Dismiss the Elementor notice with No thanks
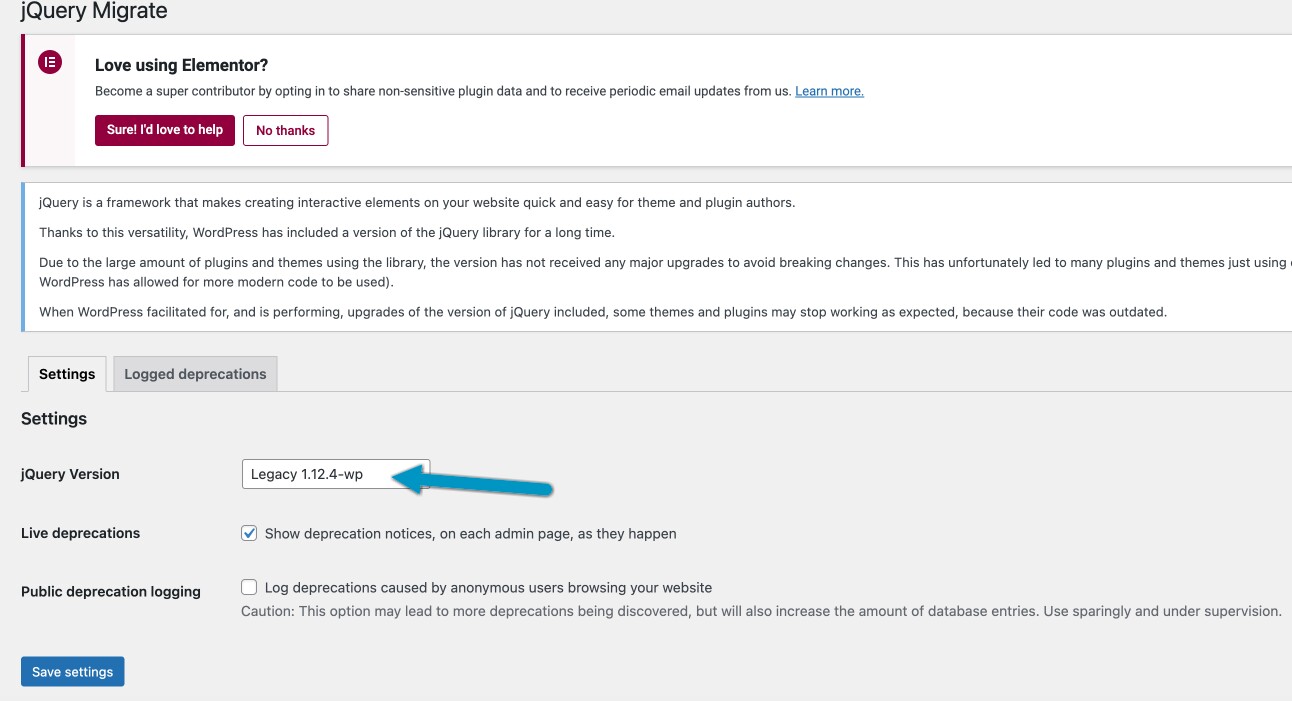 [285, 130]
